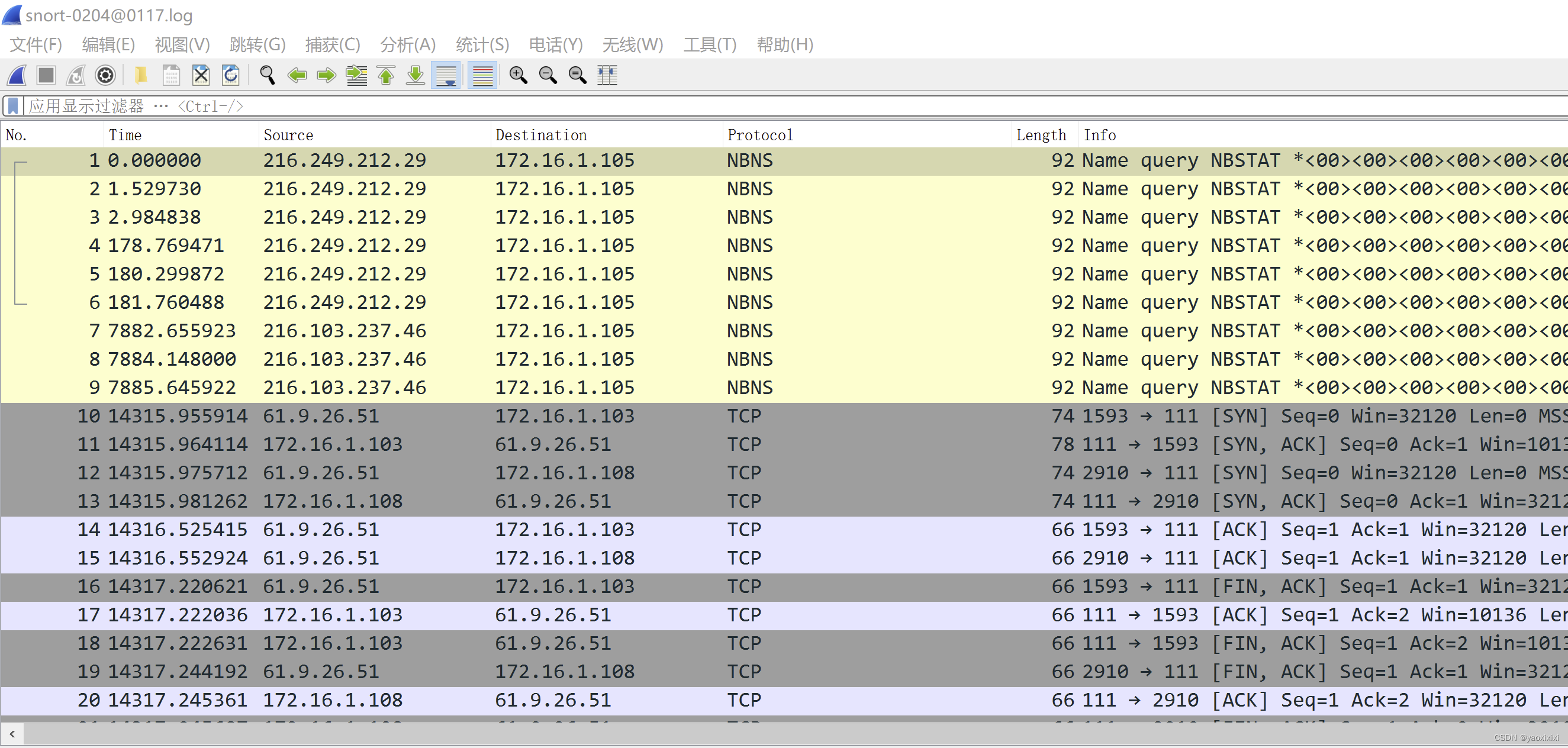Restart the current capture

click(x=76, y=76)
